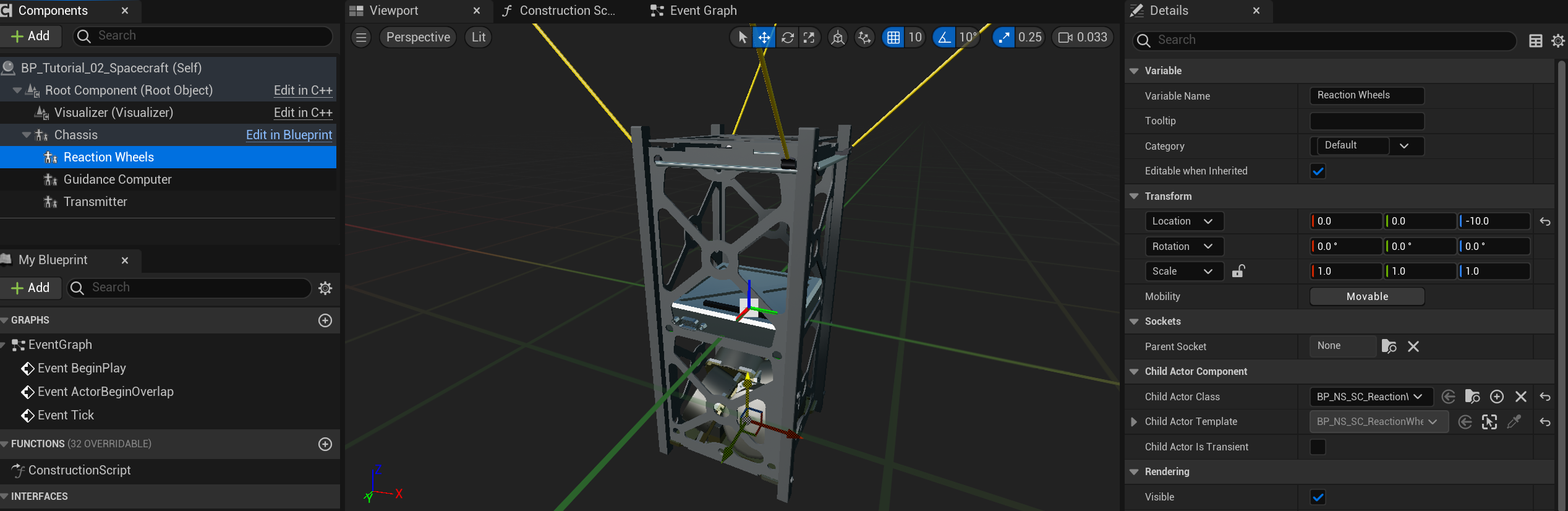Uncheck Editable when Inherited checkbox

[x=1318, y=171]
